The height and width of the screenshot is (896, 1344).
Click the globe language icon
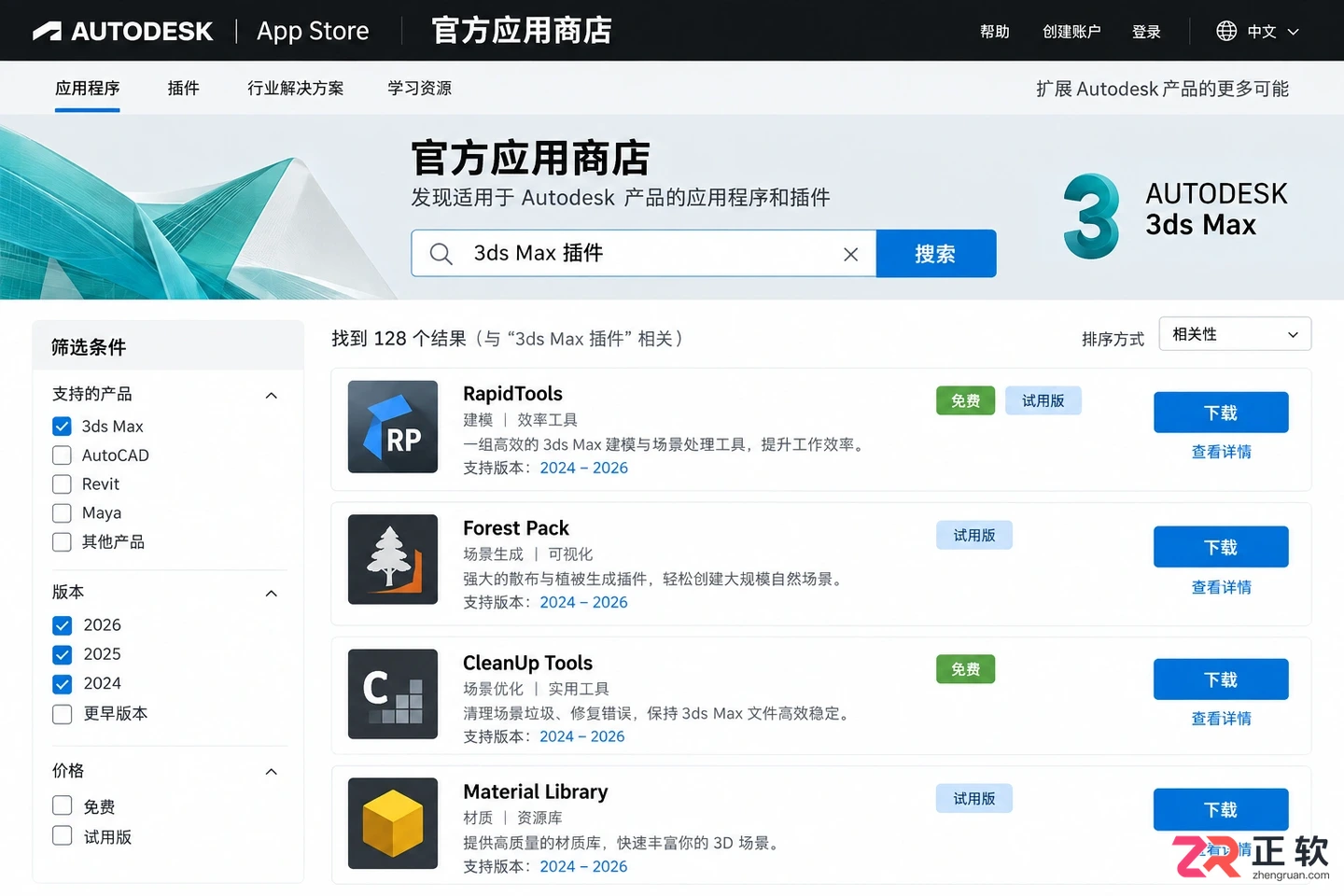pyautogui.click(x=1226, y=31)
